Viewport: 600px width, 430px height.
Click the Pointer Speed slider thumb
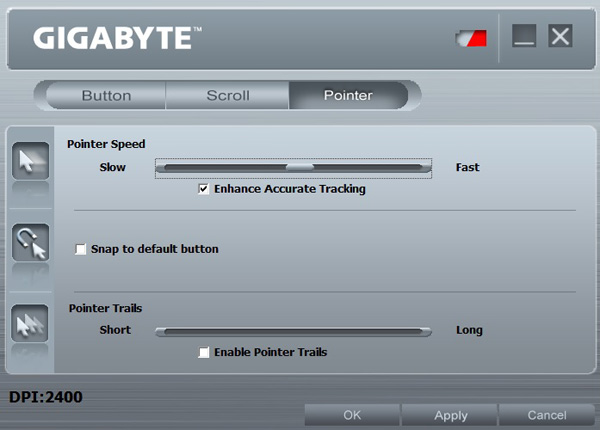(x=300, y=167)
